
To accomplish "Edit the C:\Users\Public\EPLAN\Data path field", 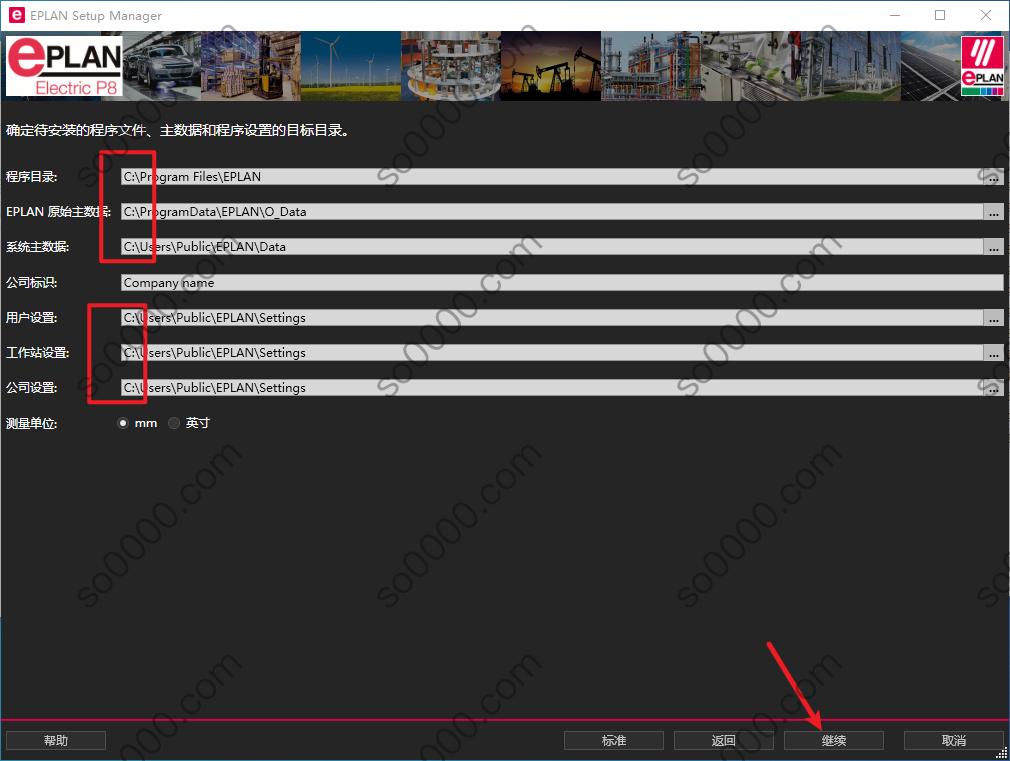I will (x=552, y=247).
